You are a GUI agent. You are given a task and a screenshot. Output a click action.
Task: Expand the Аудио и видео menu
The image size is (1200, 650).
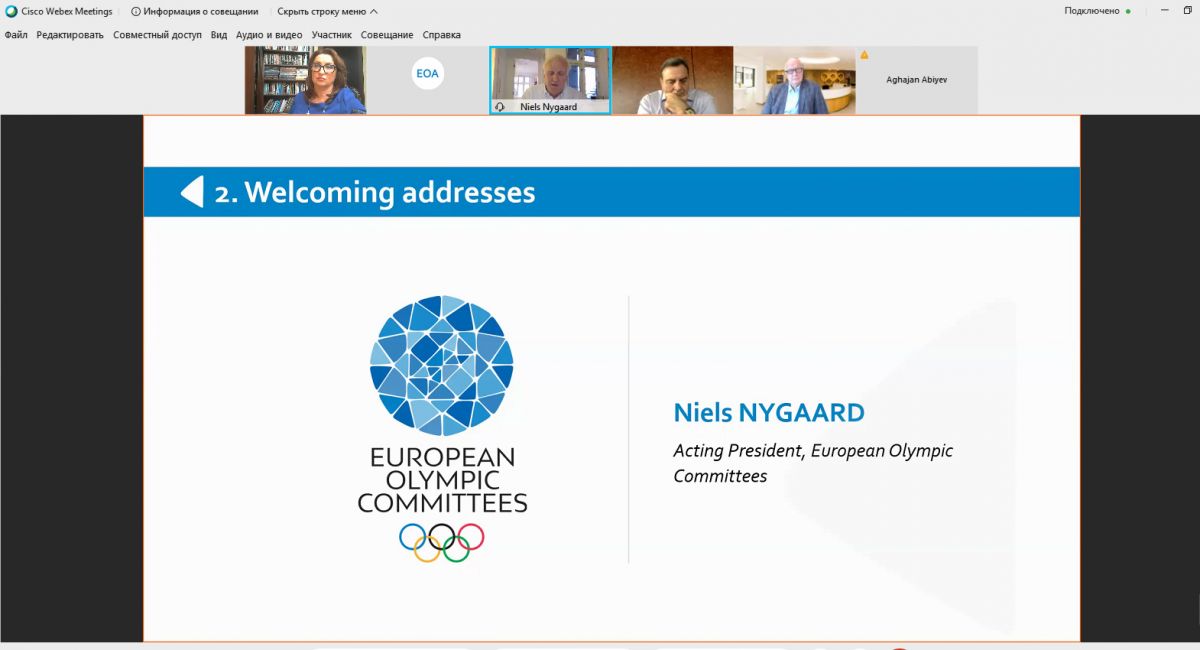(269, 34)
